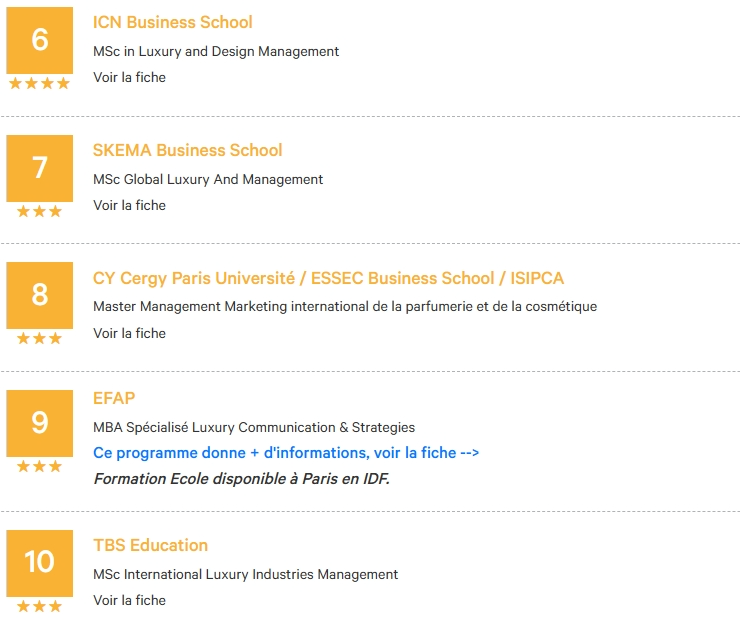Click Voir la fiche under CY Cergy Paris

[129, 333]
